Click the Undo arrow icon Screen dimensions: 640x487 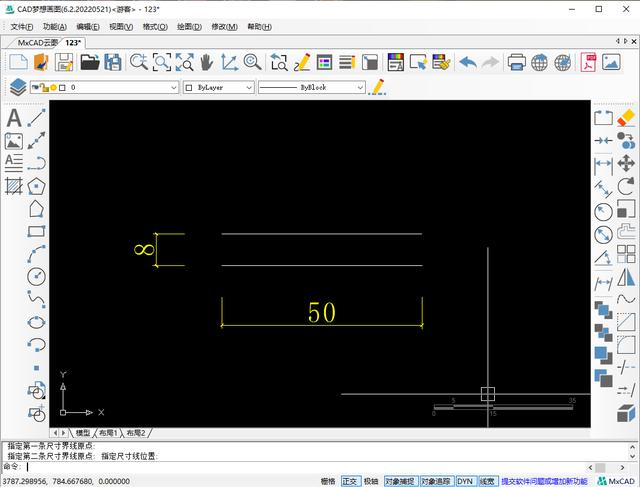click(x=468, y=62)
